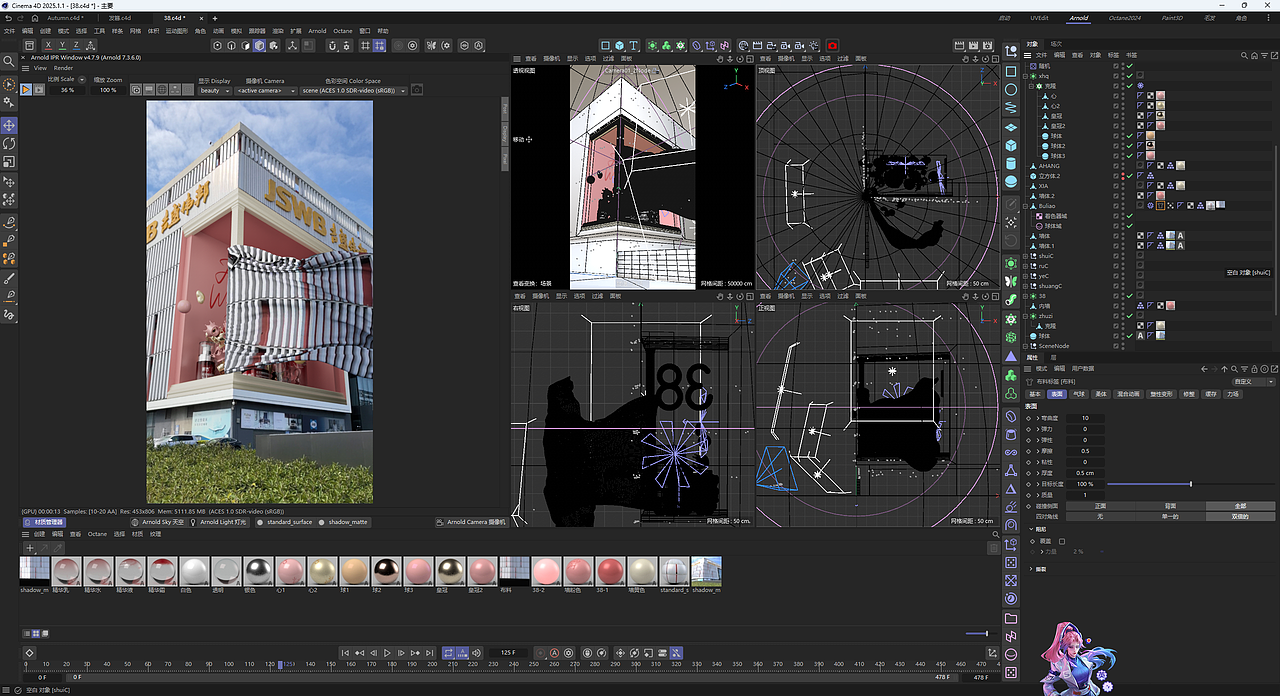Click the rectangle spline icon in side palette
Image resolution: width=1280 pixels, height=696 pixels.
(x=1011, y=72)
